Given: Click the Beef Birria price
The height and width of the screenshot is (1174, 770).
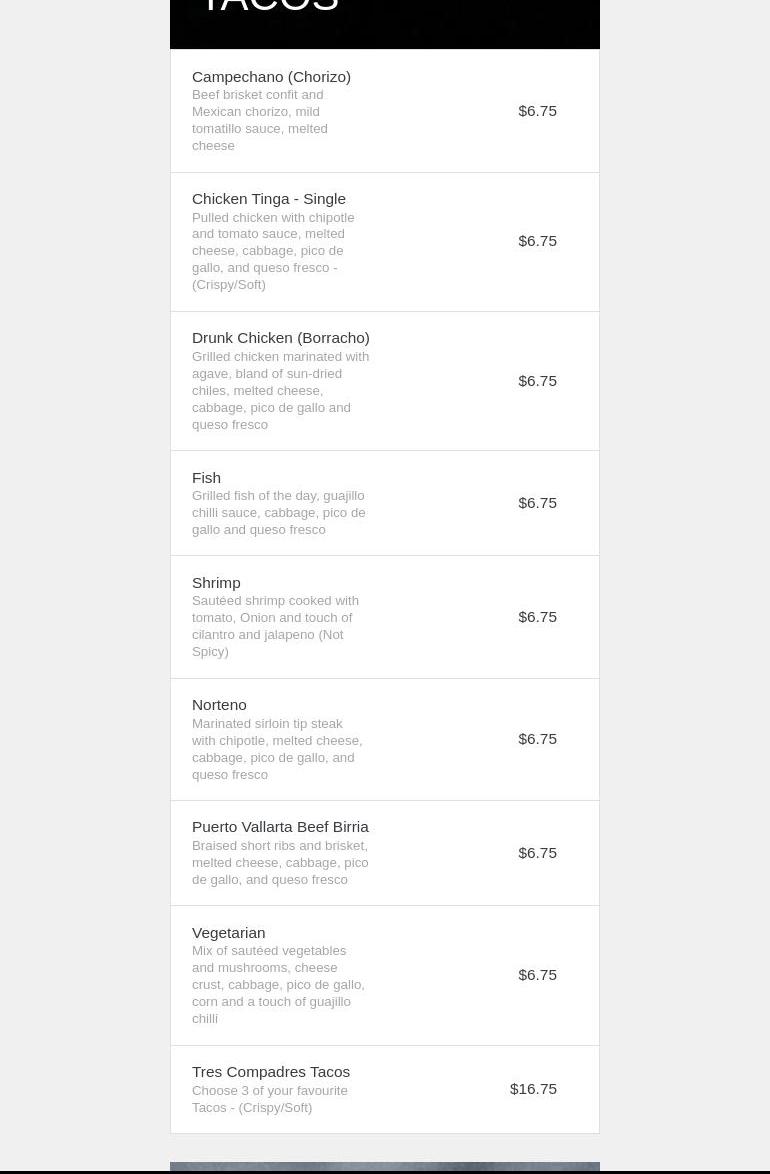Looking at the screenshot, I should 537,853.
